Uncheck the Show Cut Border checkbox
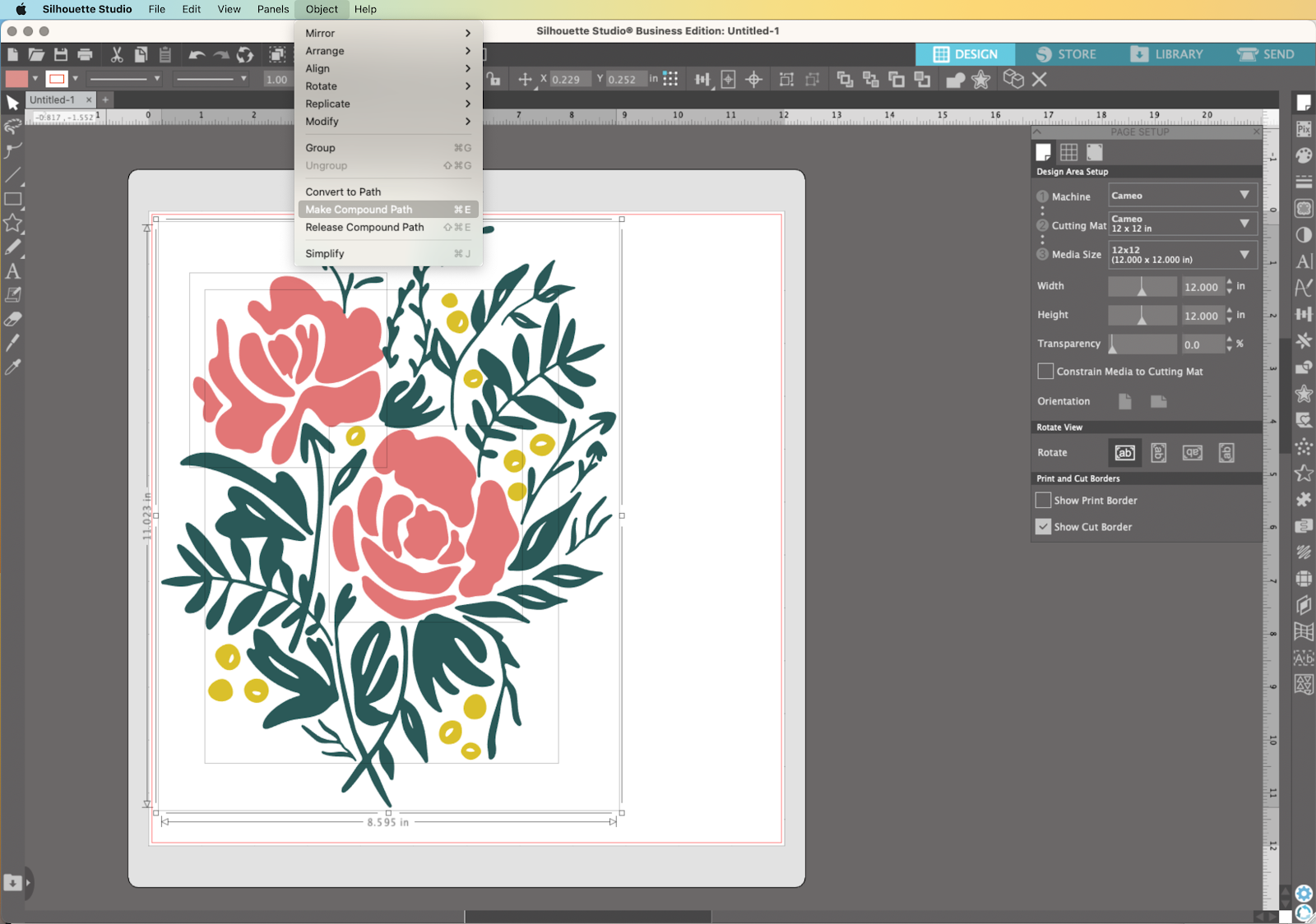Screen dimensions: 1316x924 (1043, 527)
